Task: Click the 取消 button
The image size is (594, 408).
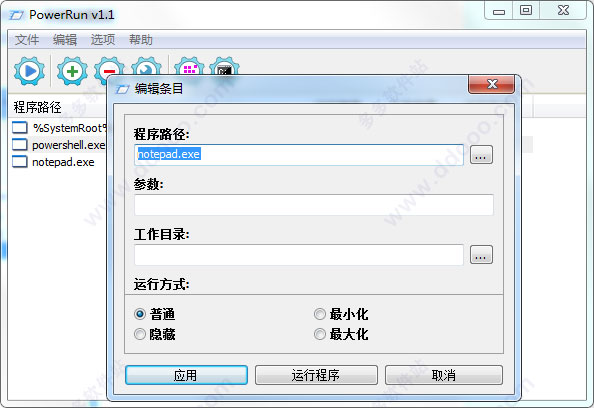Action: [x=444, y=375]
